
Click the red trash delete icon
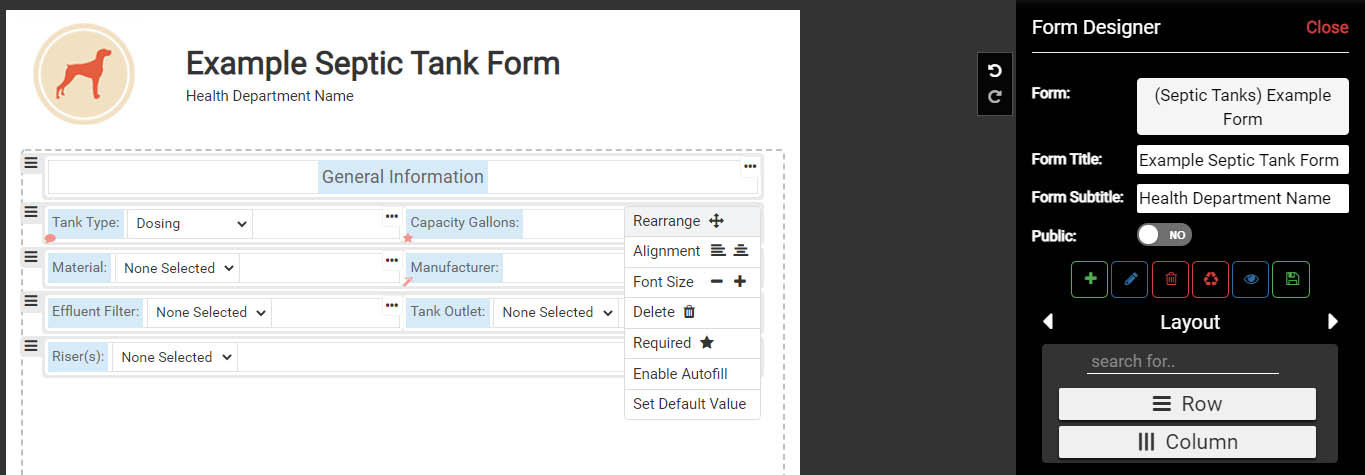[1170, 280]
